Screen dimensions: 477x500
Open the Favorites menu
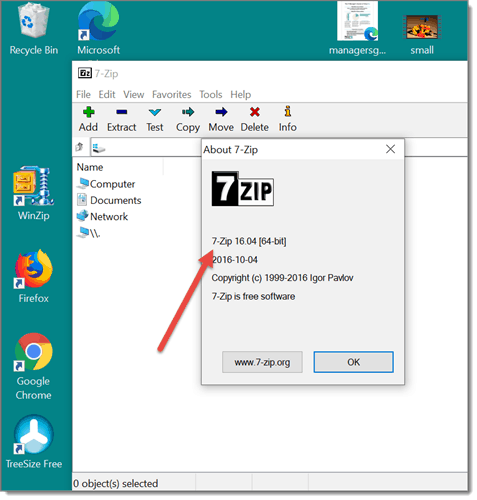coord(172,95)
